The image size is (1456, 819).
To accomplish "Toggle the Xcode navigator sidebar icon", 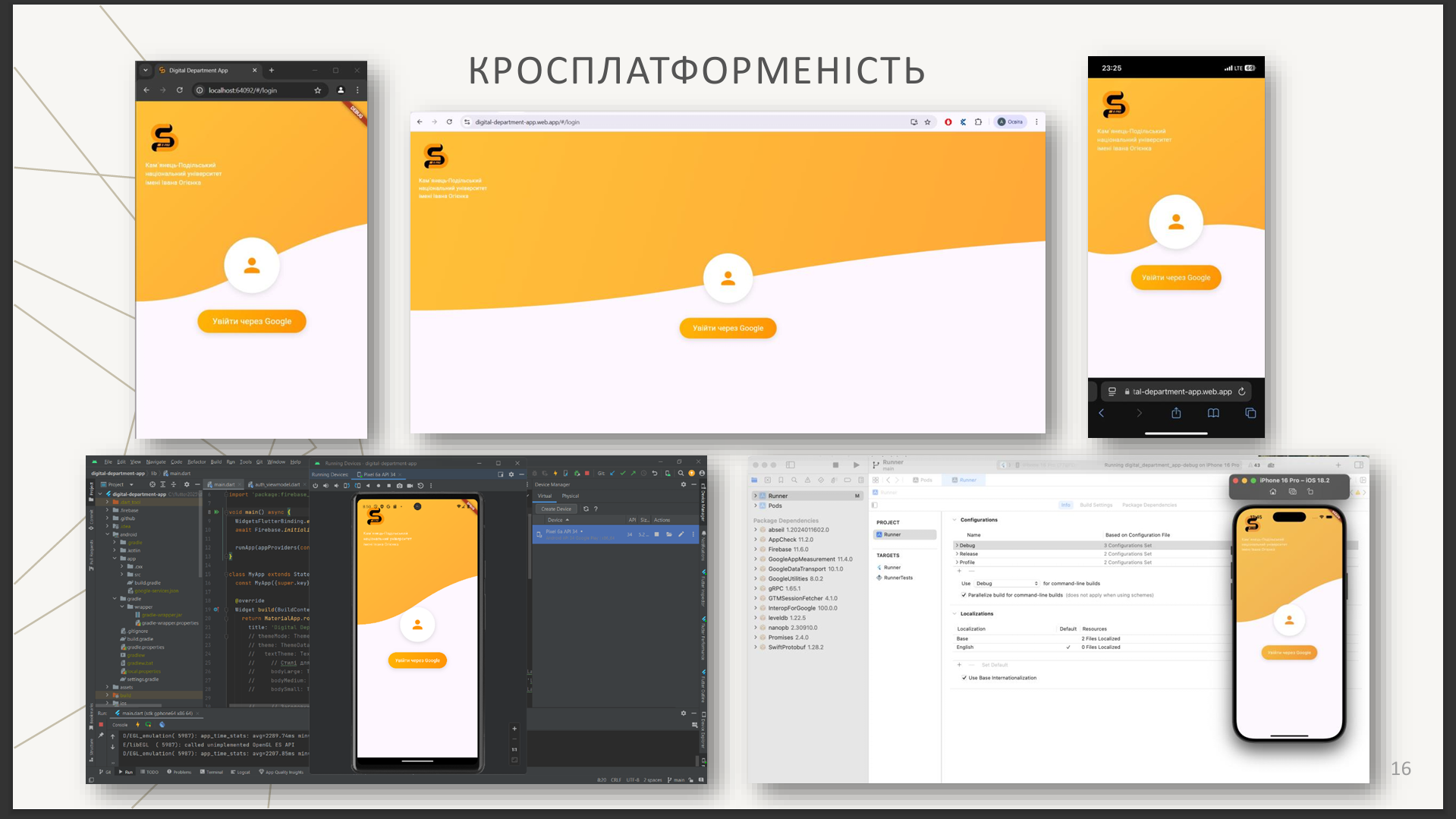I will 790,465.
